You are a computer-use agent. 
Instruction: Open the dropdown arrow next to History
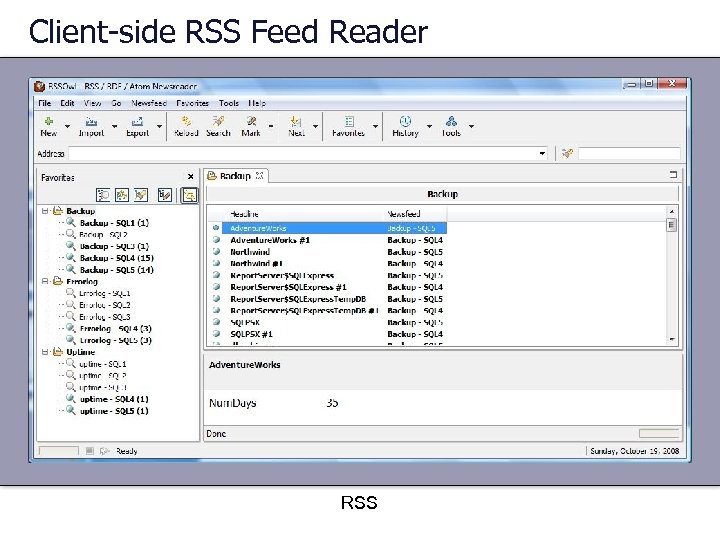tap(429, 126)
